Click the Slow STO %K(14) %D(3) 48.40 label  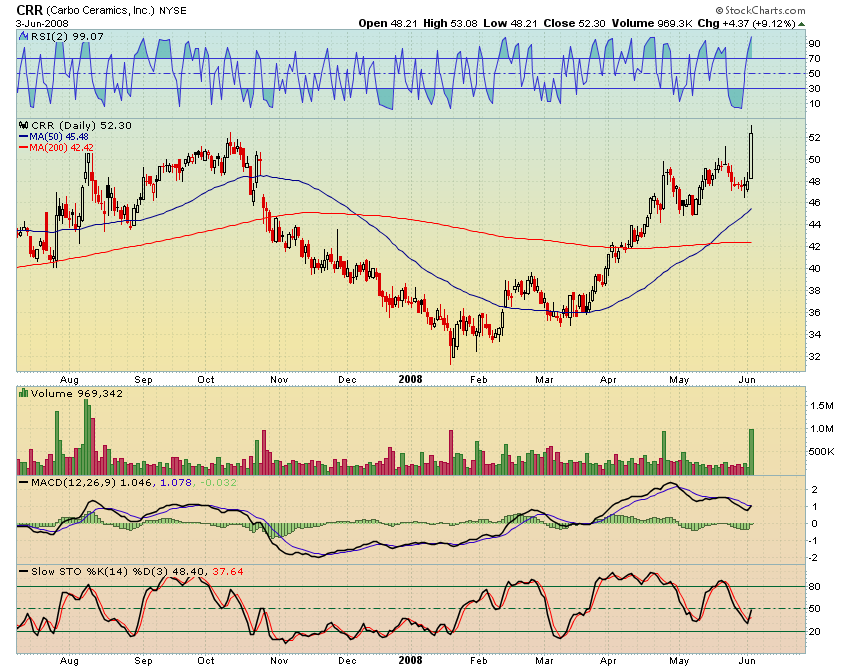point(118,571)
